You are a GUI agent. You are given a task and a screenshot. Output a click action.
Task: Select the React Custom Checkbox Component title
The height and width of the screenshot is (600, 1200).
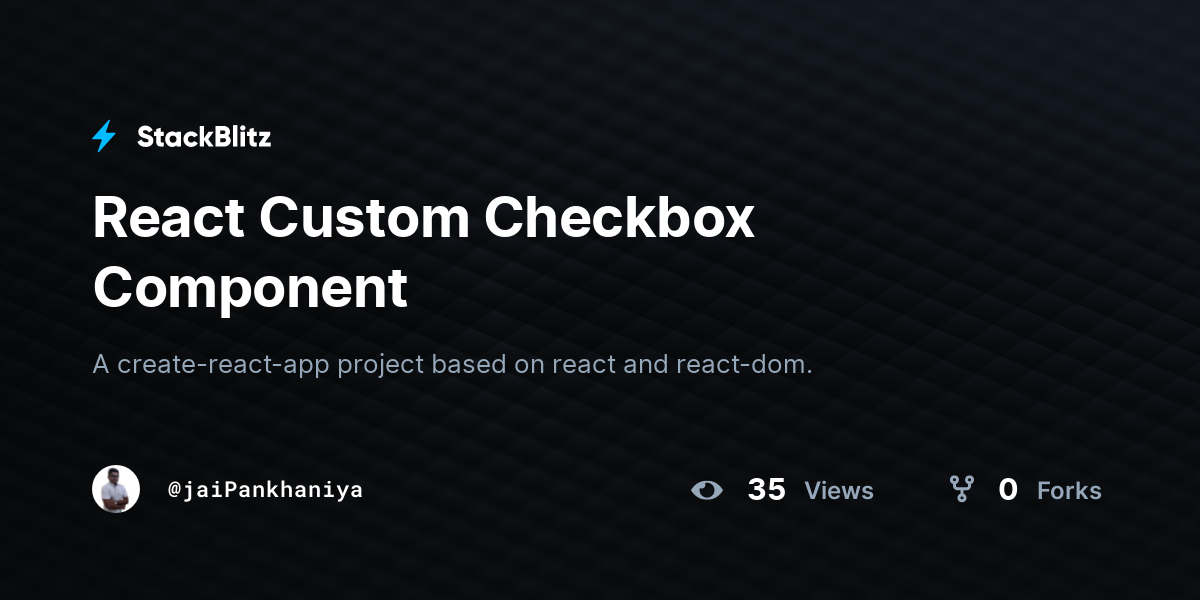424,253
